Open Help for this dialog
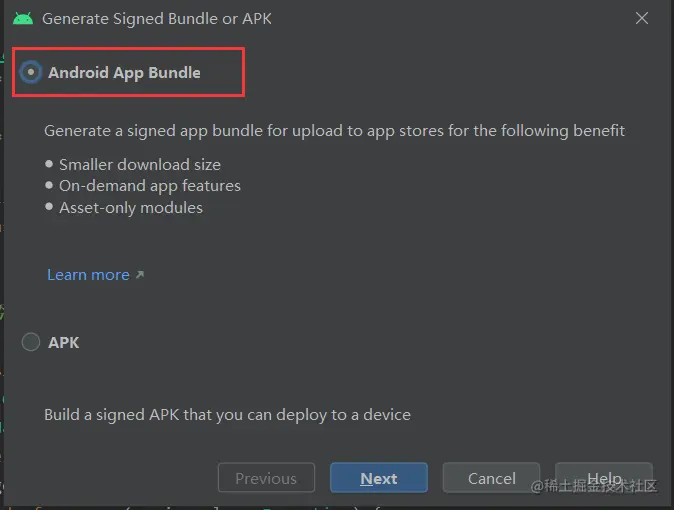This screenshot has height=510, width=674. [x=604, y=478]
